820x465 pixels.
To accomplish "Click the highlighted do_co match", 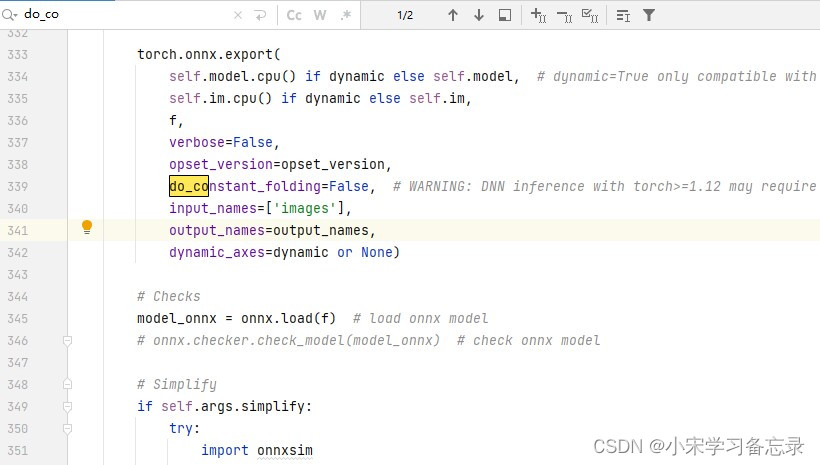I will pos(189,186).
